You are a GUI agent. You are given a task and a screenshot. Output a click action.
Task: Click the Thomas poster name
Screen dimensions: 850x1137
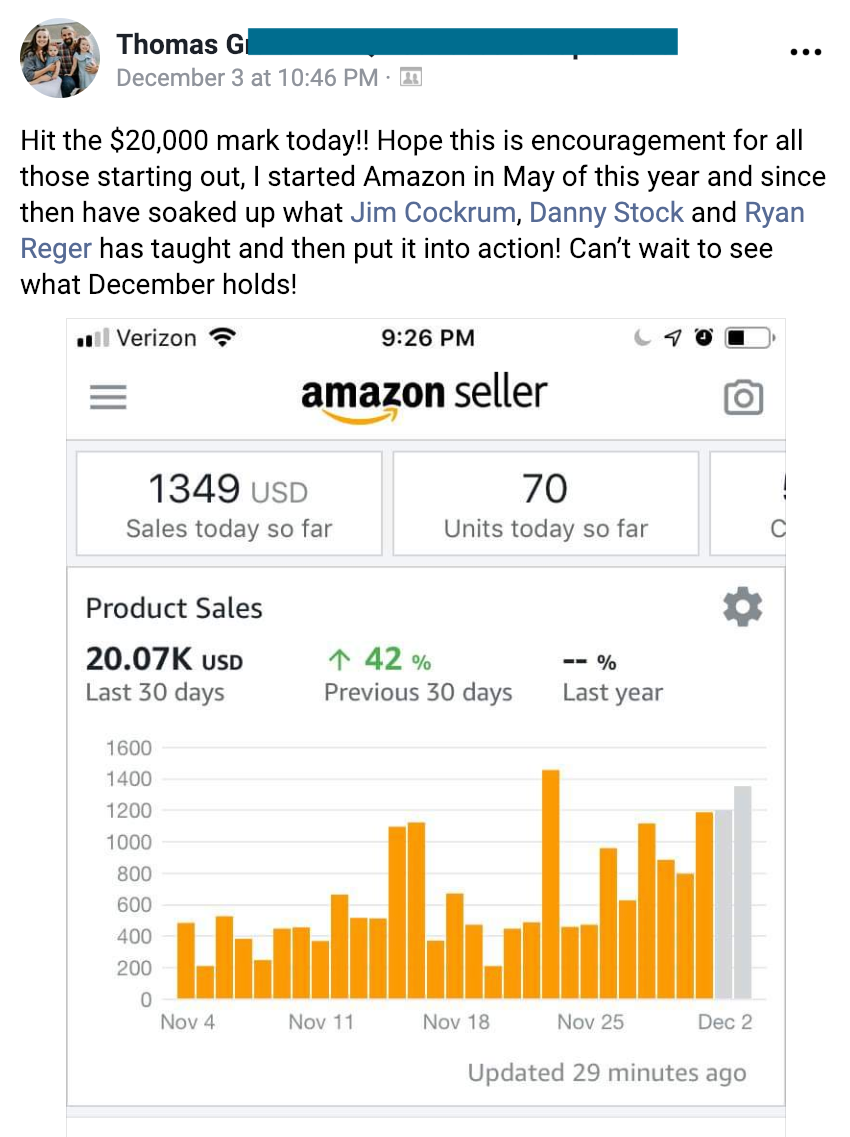click(168, 44)
